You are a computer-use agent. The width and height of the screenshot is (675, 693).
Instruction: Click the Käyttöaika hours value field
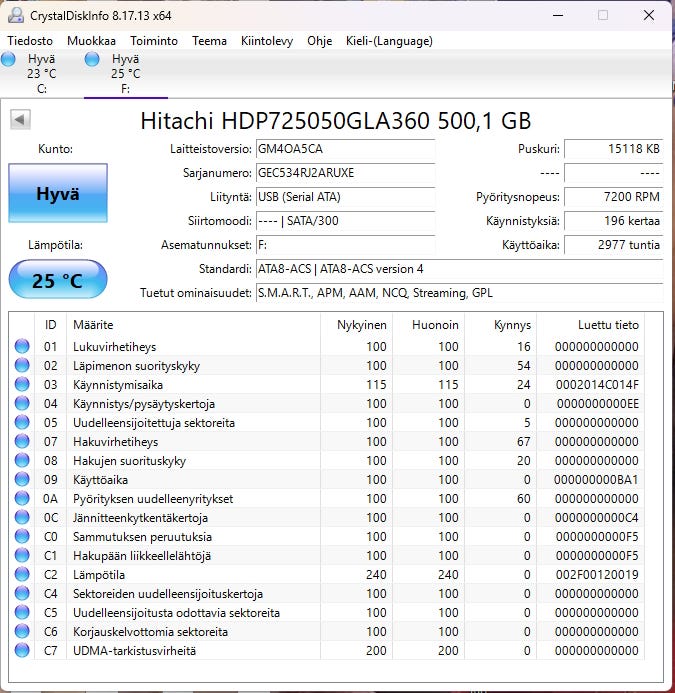coord(613,245)
